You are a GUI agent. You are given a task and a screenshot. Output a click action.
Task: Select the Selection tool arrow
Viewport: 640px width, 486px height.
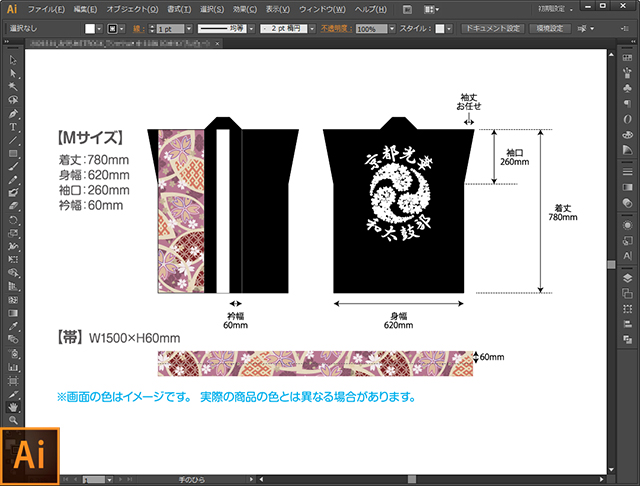(x=13, y=60)
